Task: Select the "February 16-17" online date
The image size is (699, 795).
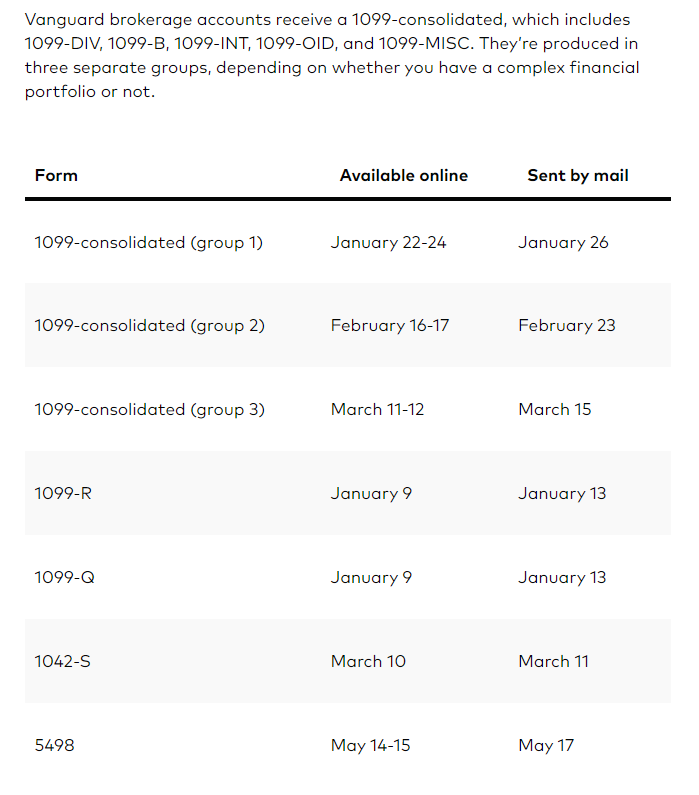Action: 392,325
